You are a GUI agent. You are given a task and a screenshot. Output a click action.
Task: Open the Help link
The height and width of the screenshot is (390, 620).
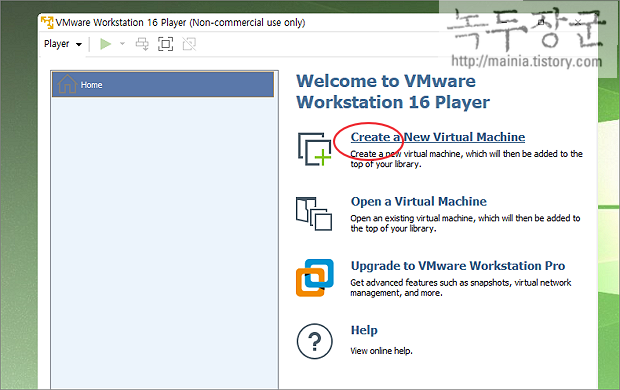pyautogui.click(x=364, y=330)
